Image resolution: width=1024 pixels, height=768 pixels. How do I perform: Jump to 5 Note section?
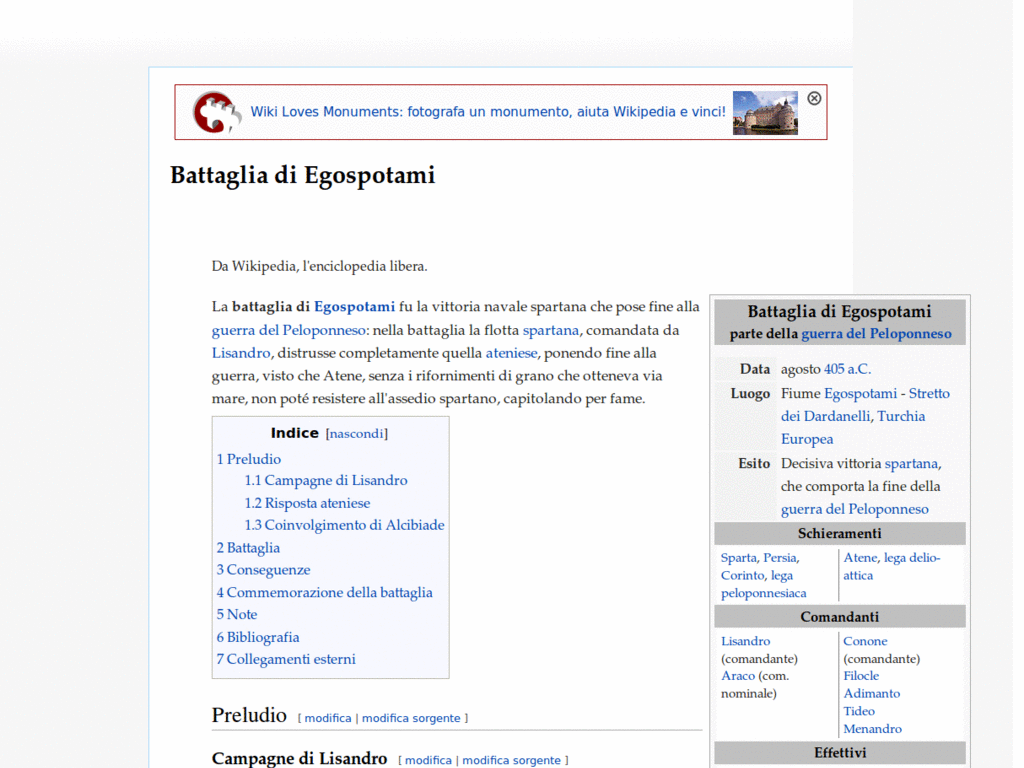236,615
